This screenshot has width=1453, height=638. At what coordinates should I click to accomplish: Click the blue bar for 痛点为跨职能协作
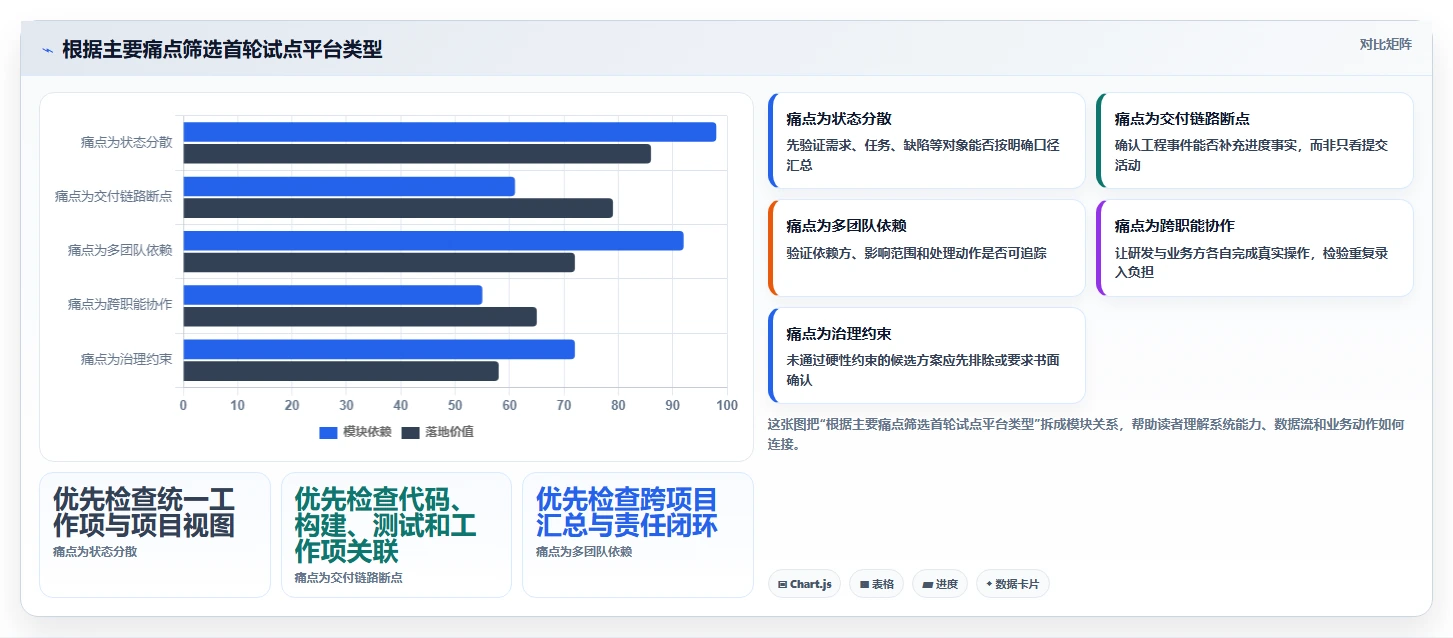tap(332, 295)
